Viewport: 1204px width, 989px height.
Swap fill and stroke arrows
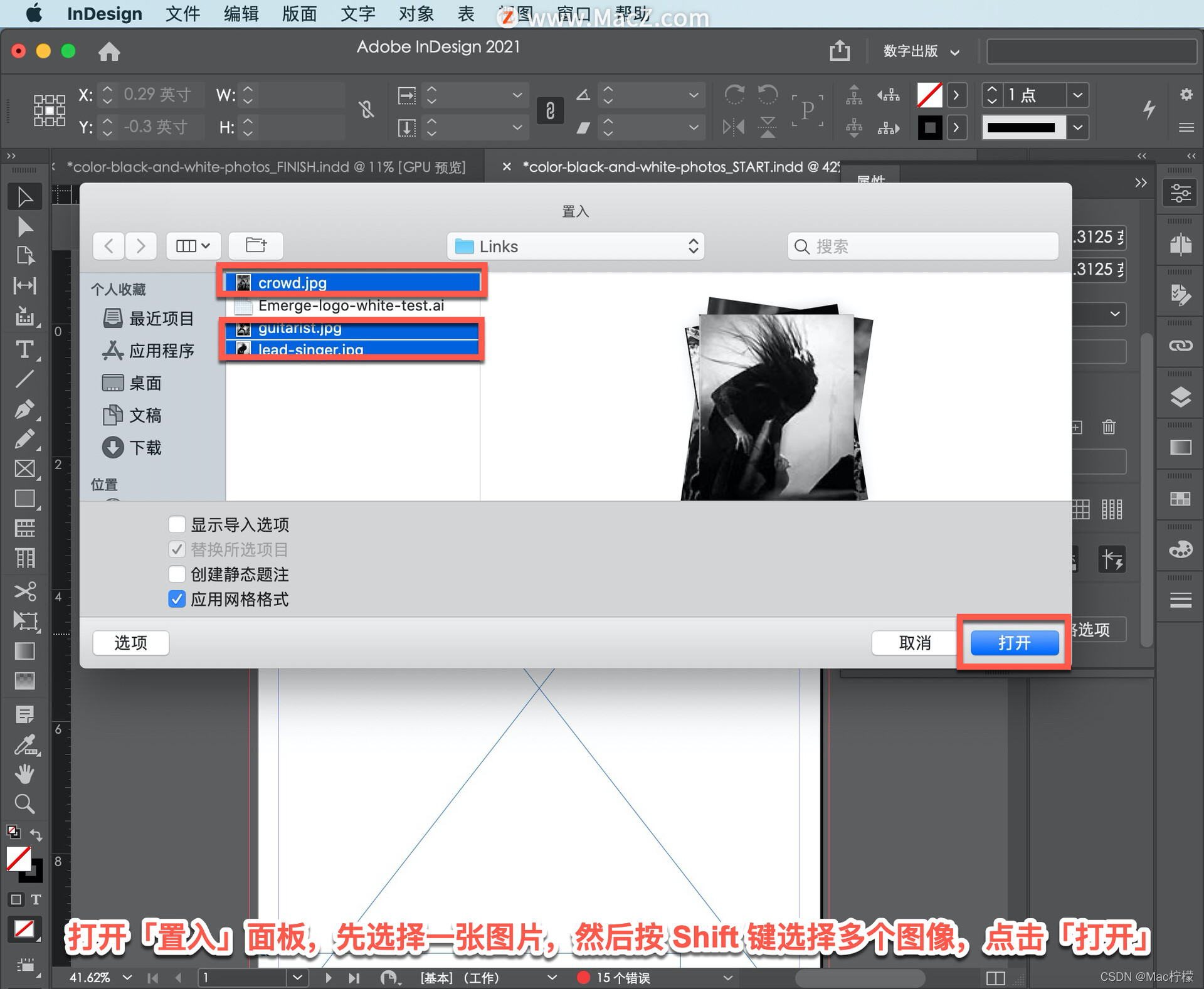coord(36,835)
